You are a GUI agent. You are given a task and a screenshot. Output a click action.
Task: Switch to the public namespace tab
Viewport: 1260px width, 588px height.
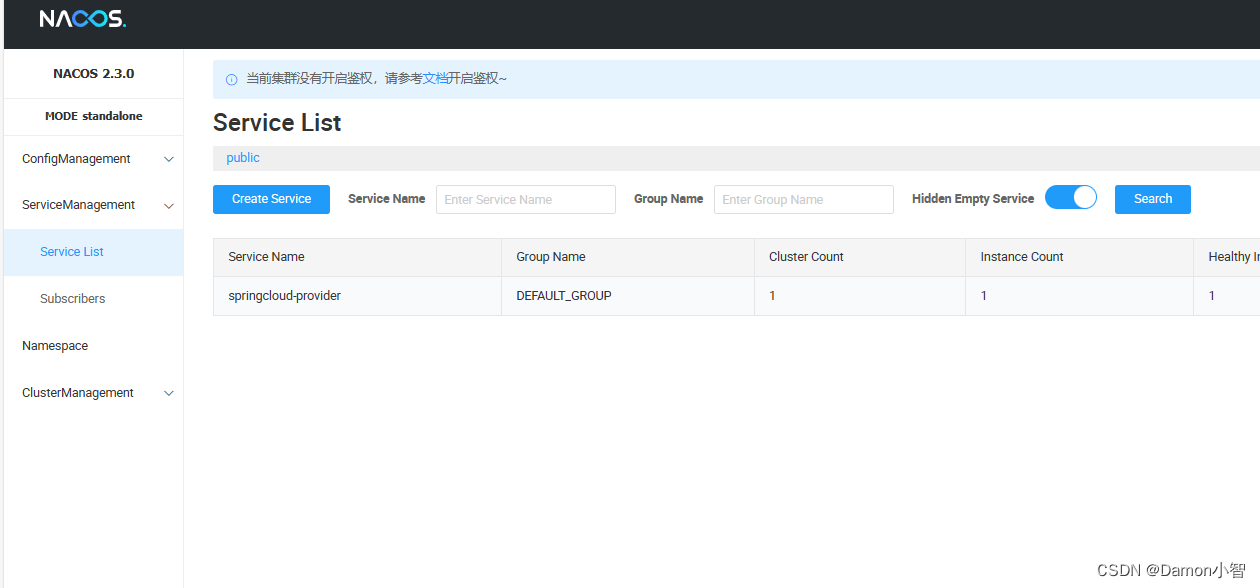point(242,157)
